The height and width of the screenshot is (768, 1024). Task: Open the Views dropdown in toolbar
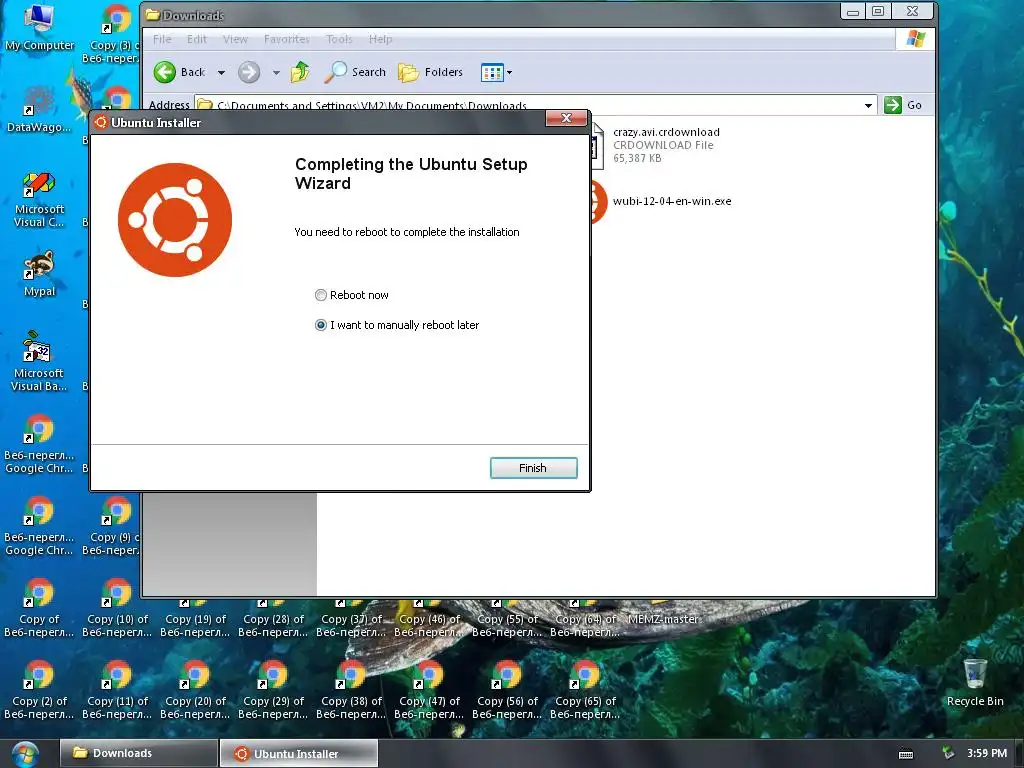click(x=496, y=72)
